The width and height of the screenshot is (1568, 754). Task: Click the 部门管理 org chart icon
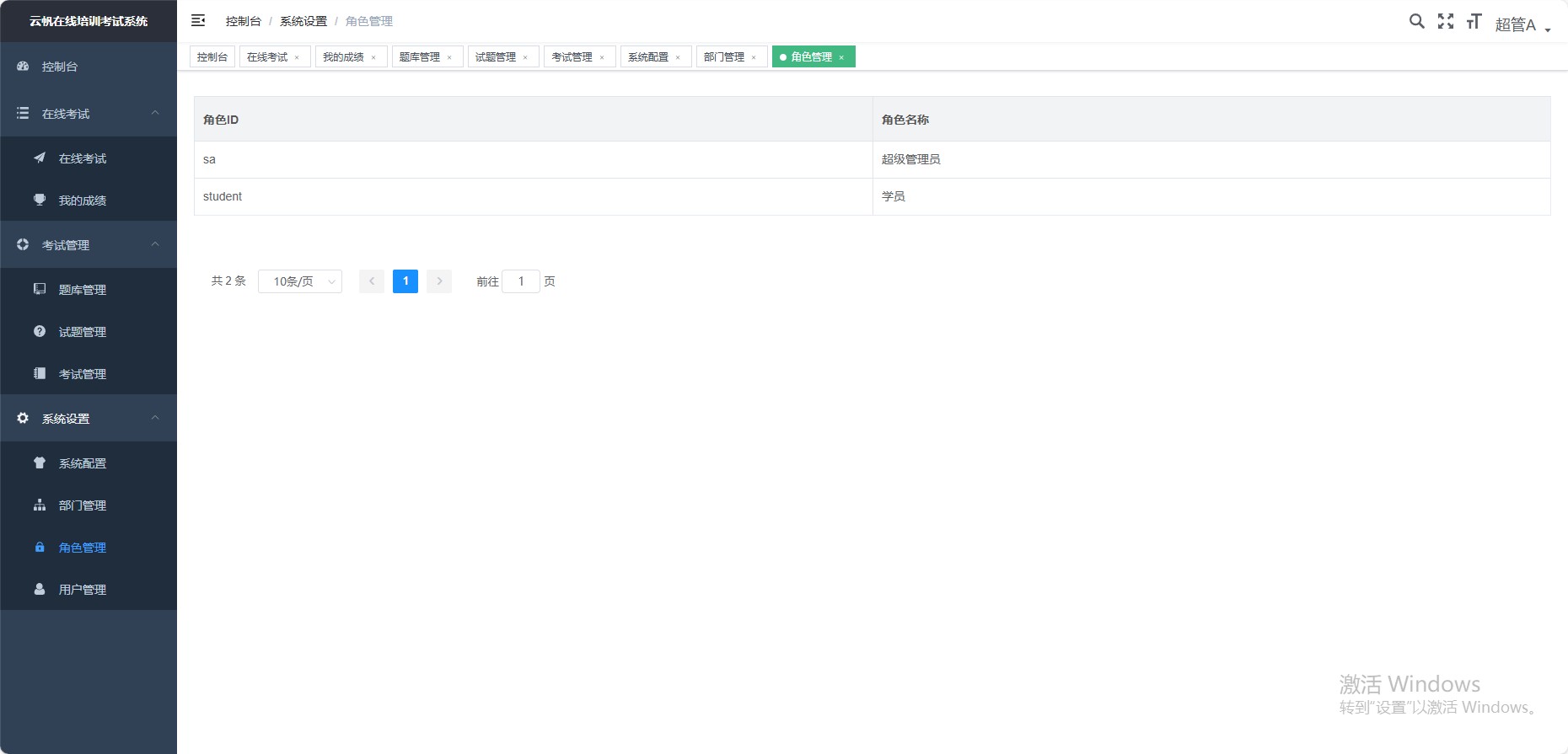pos(40,505)
